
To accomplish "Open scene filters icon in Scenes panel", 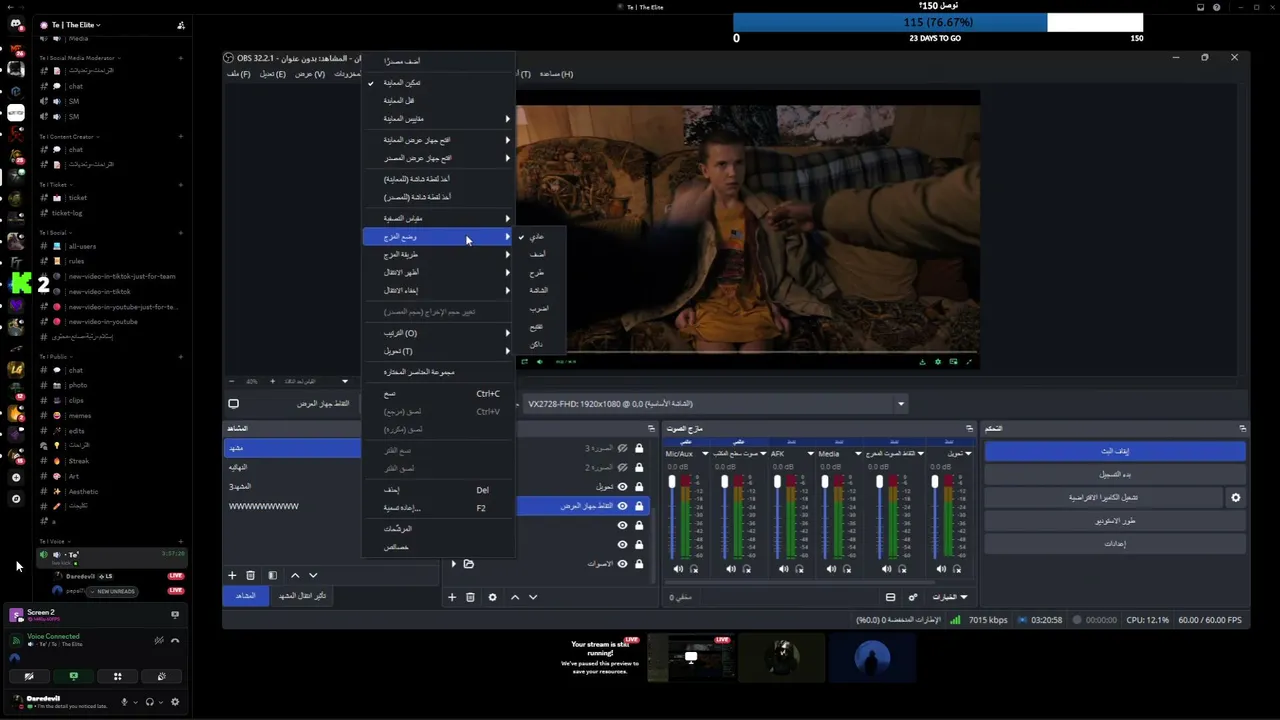I will [x=272, y=575].
